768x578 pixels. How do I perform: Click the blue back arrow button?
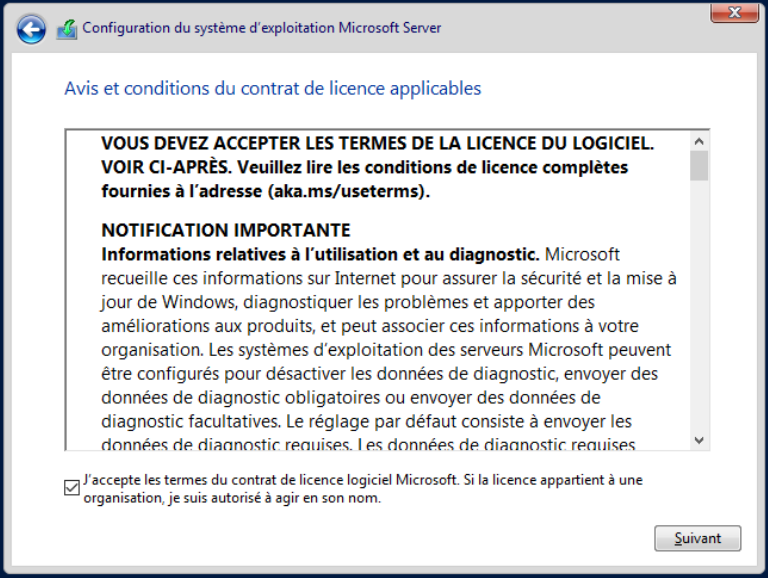[32, 29]
